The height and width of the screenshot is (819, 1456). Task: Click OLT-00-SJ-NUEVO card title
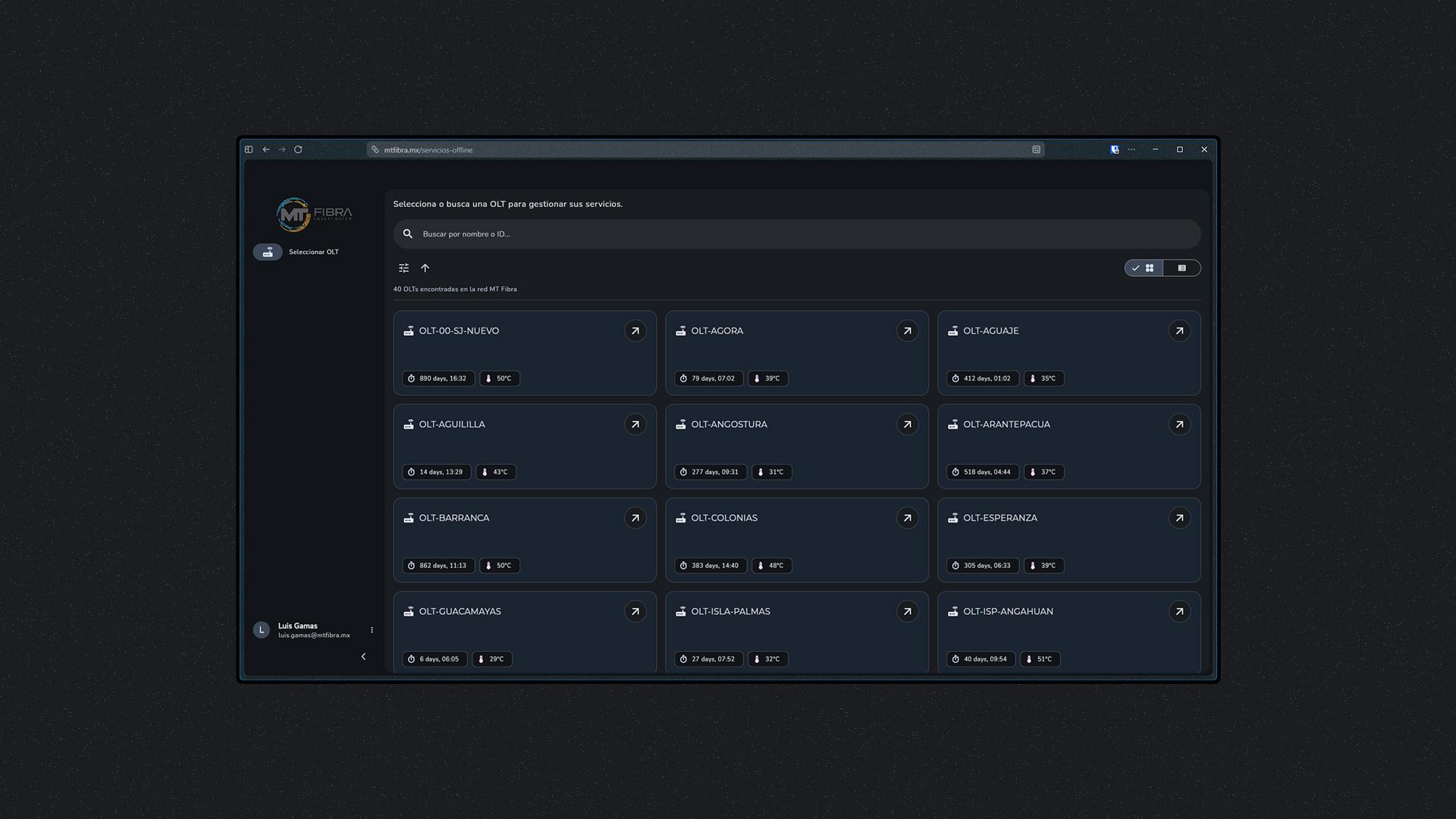pos(459,331)
